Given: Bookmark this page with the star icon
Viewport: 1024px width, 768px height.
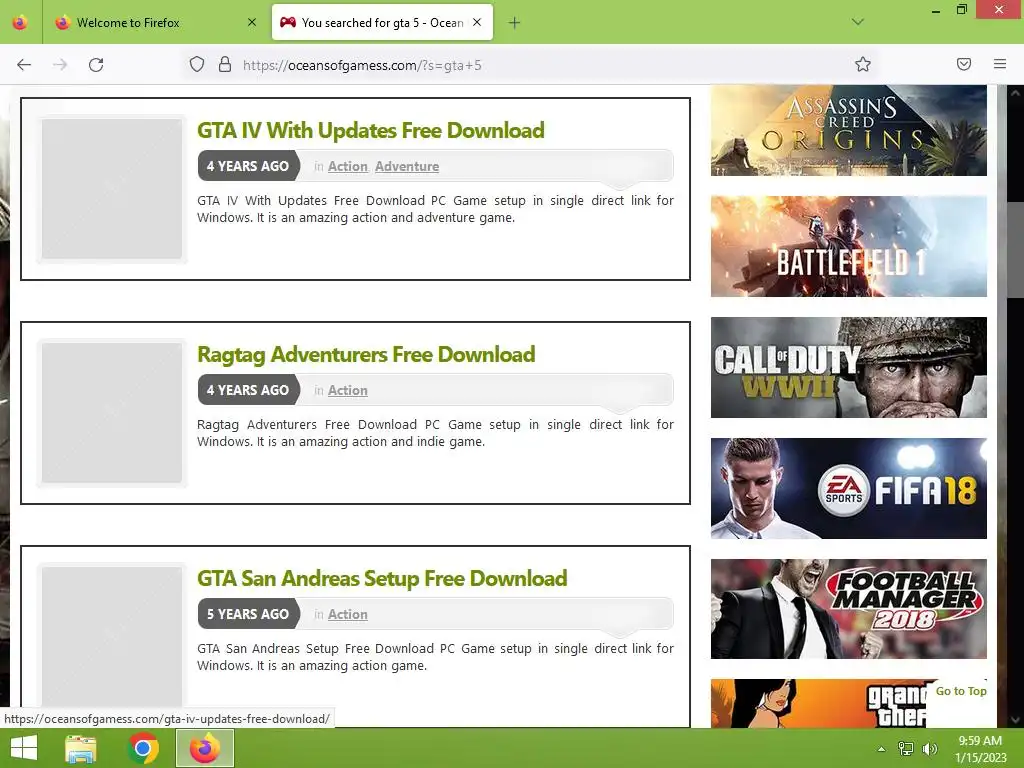Looking at the screenshot, I should tap(863, 65).
